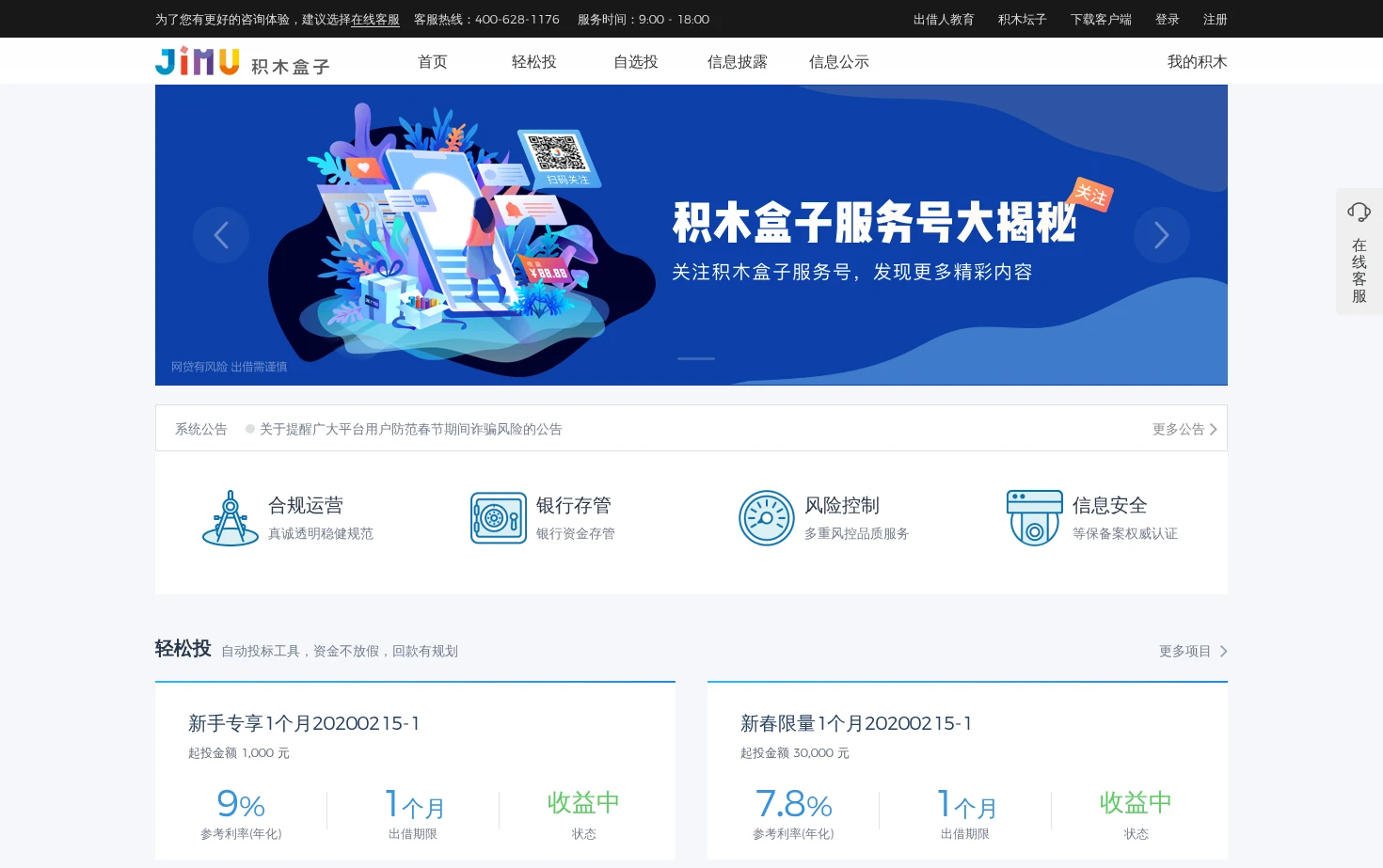Image resolution: width=1383 pixels, height=868 pixels.
Task: Open 新春限量1个月20200215-1 project title
Action: [856, 723]
